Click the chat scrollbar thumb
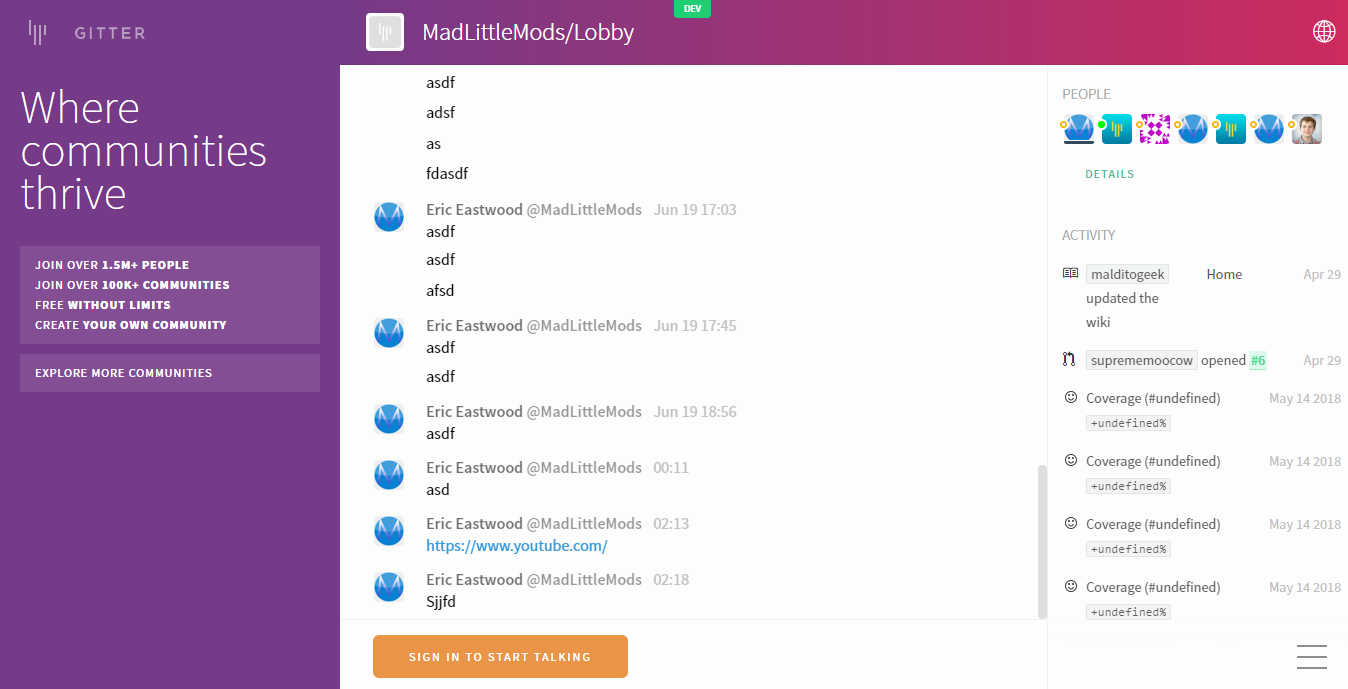 (x=1042, y=542)
